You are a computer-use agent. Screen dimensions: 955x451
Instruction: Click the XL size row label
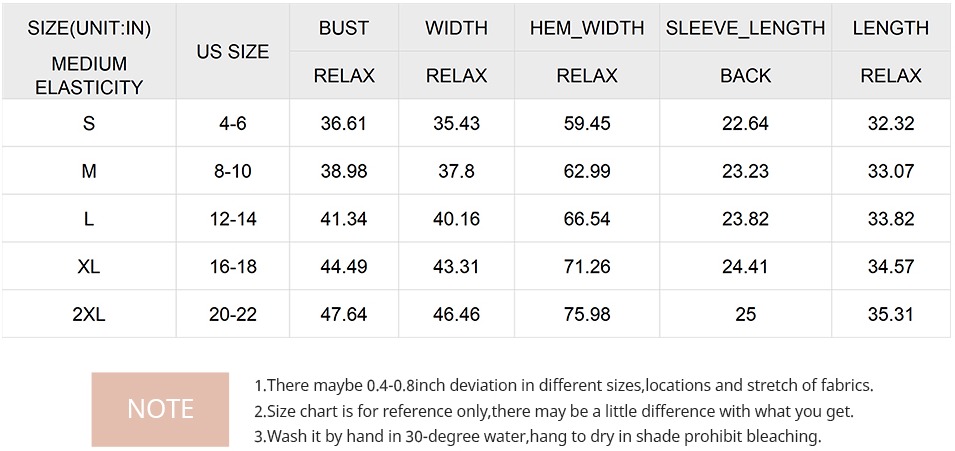(89, 266)
